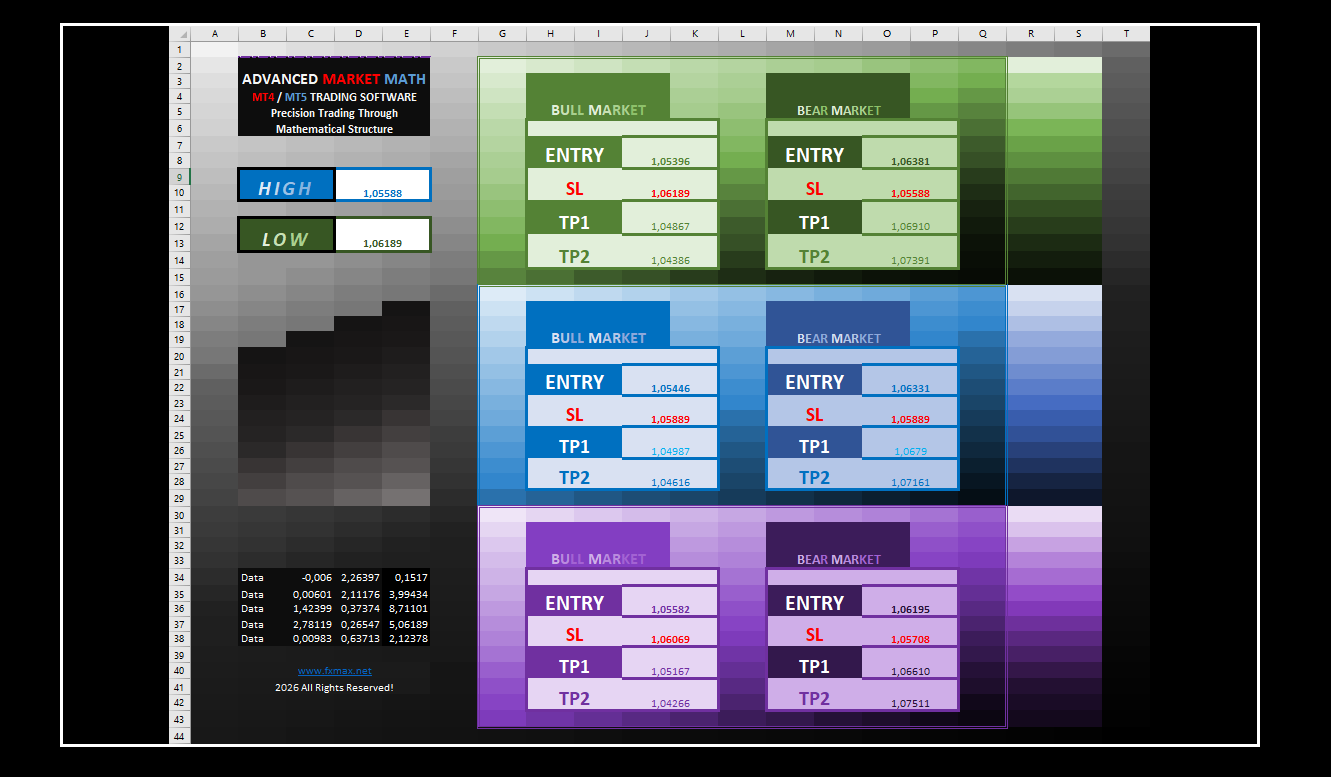Select the LOW value cell 1,06189

(x=382, y=235)
